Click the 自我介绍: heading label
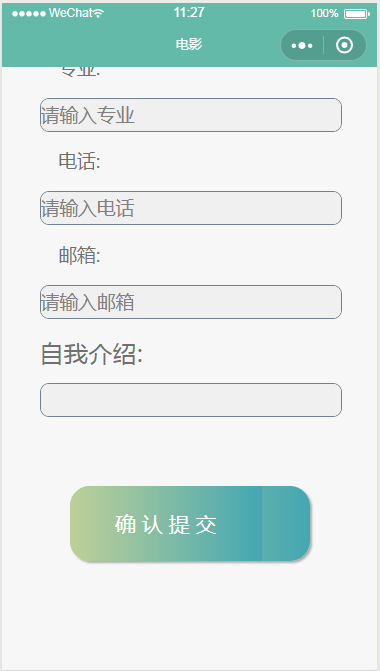 click(92, 354)
